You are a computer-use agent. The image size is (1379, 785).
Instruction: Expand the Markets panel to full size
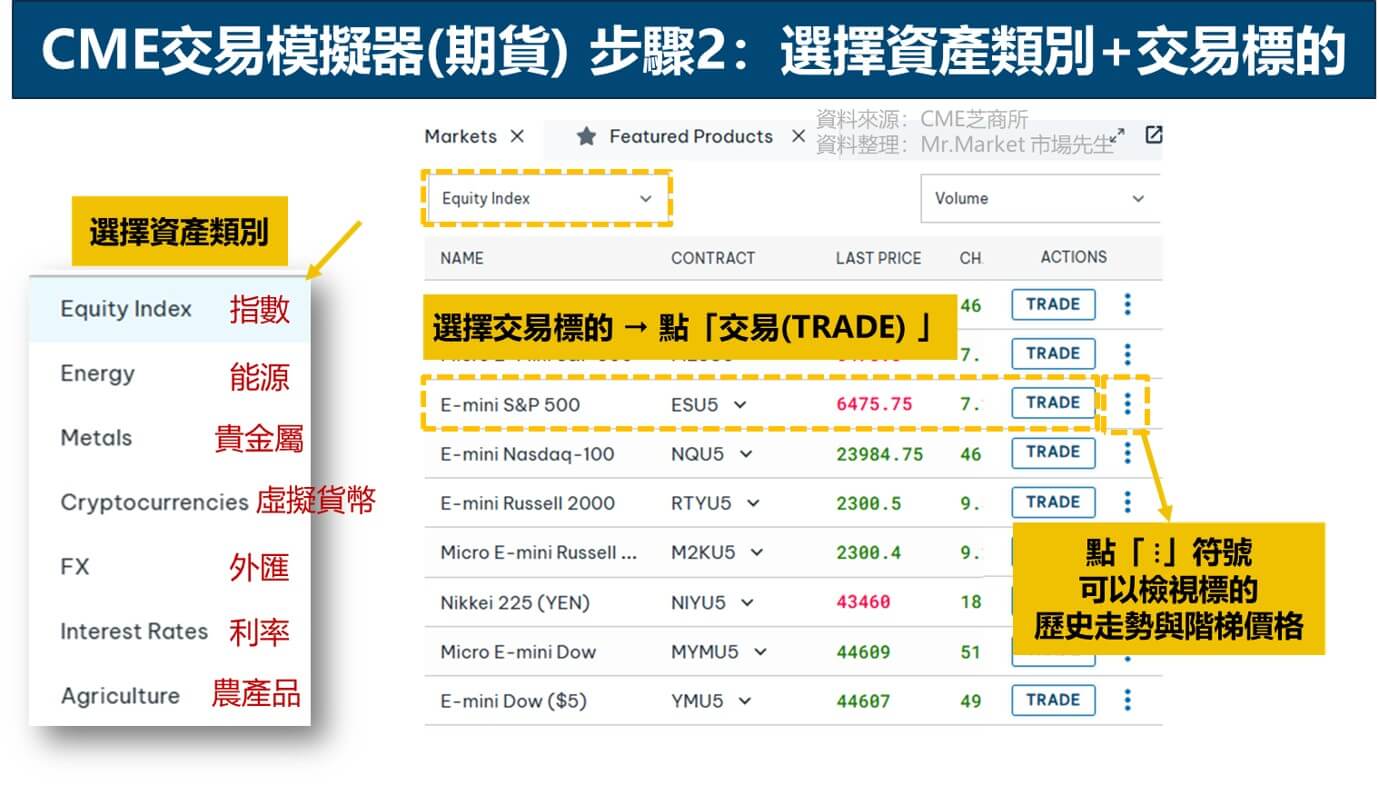(1118, 135)
